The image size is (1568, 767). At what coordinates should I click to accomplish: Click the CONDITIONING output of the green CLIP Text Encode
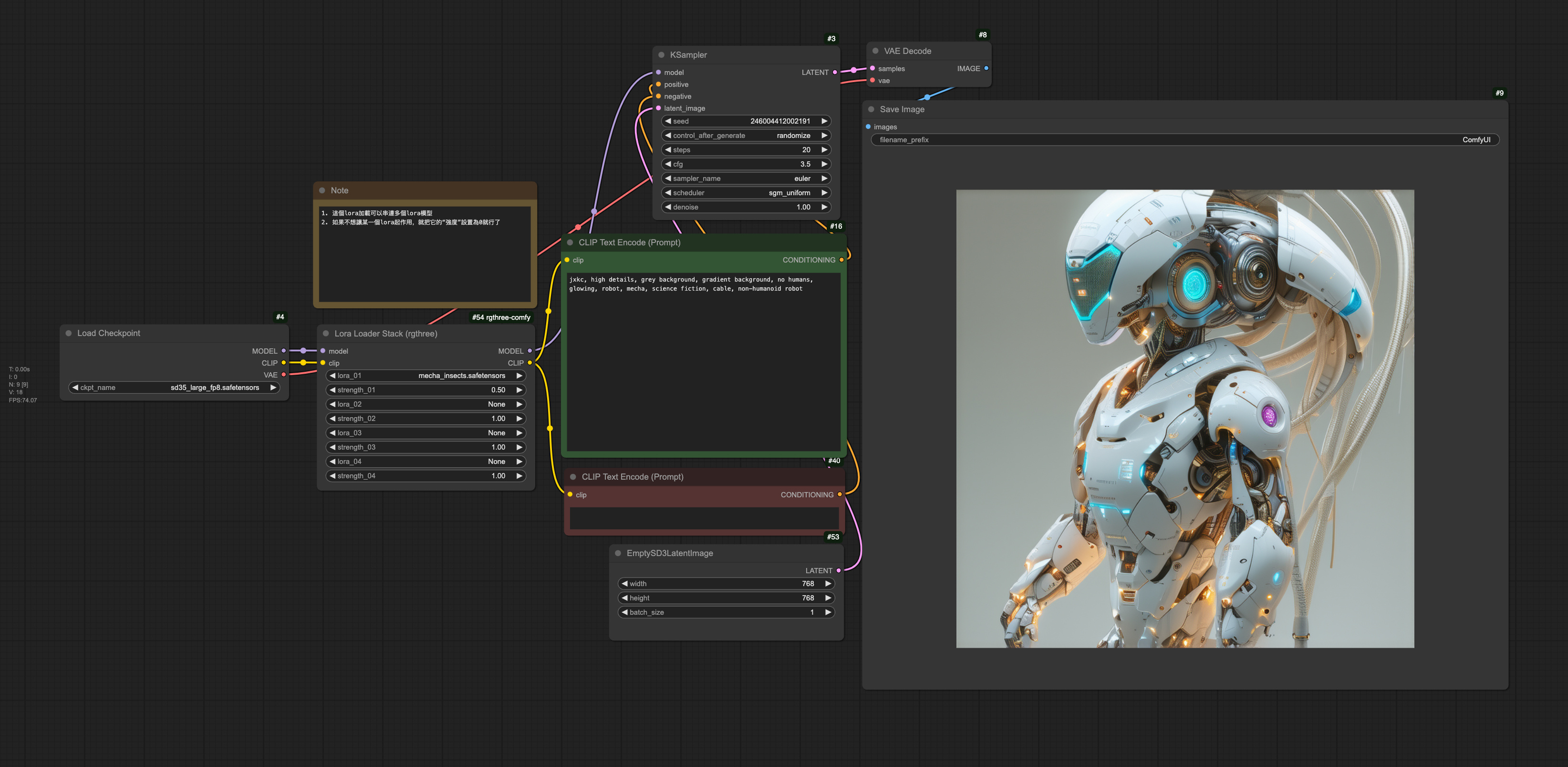[842, 260]
